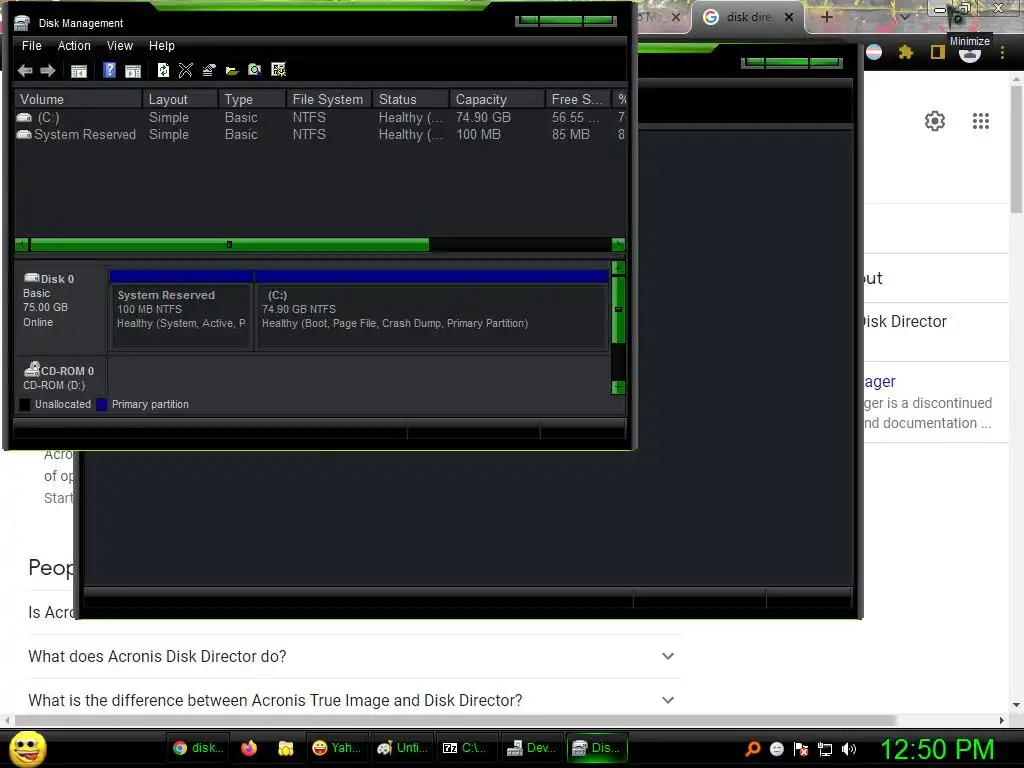The height and width of the screenshot is (768, 1024).
Task: Open the Chrome Extensions puzzle icon
Action: (x=905, y=52)
